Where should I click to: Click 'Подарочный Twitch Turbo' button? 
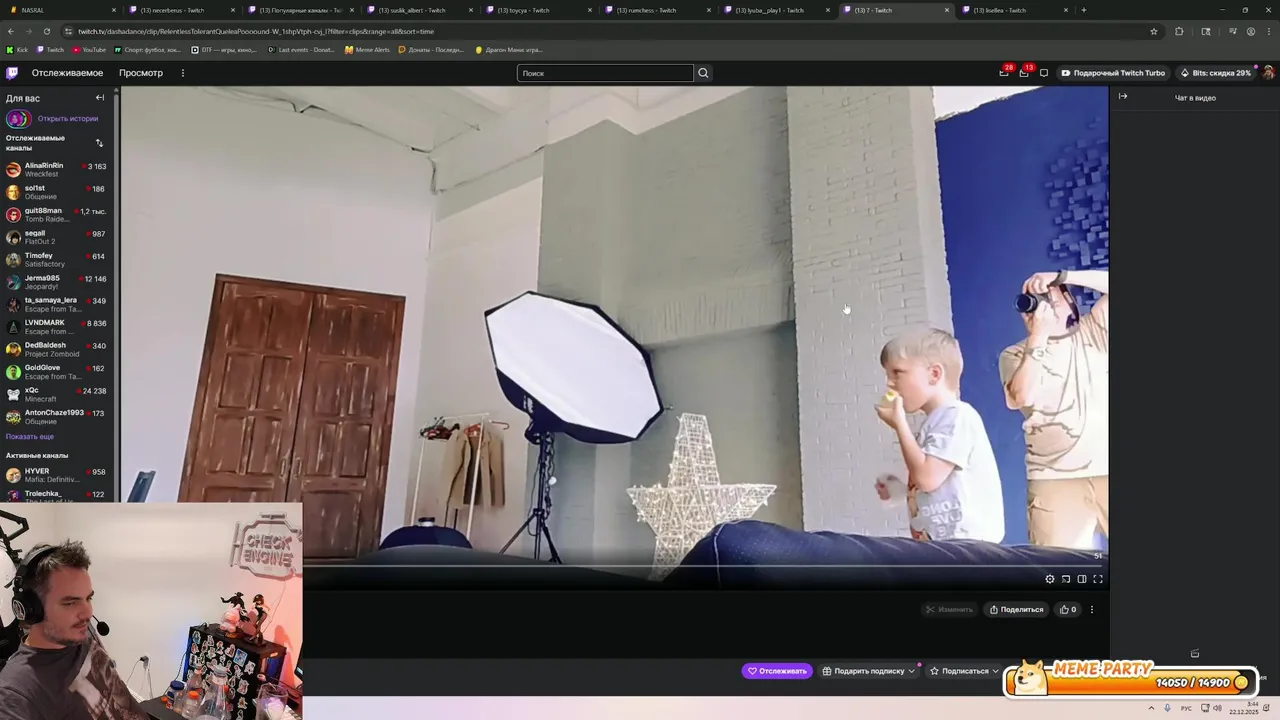tap(1113, 73)
